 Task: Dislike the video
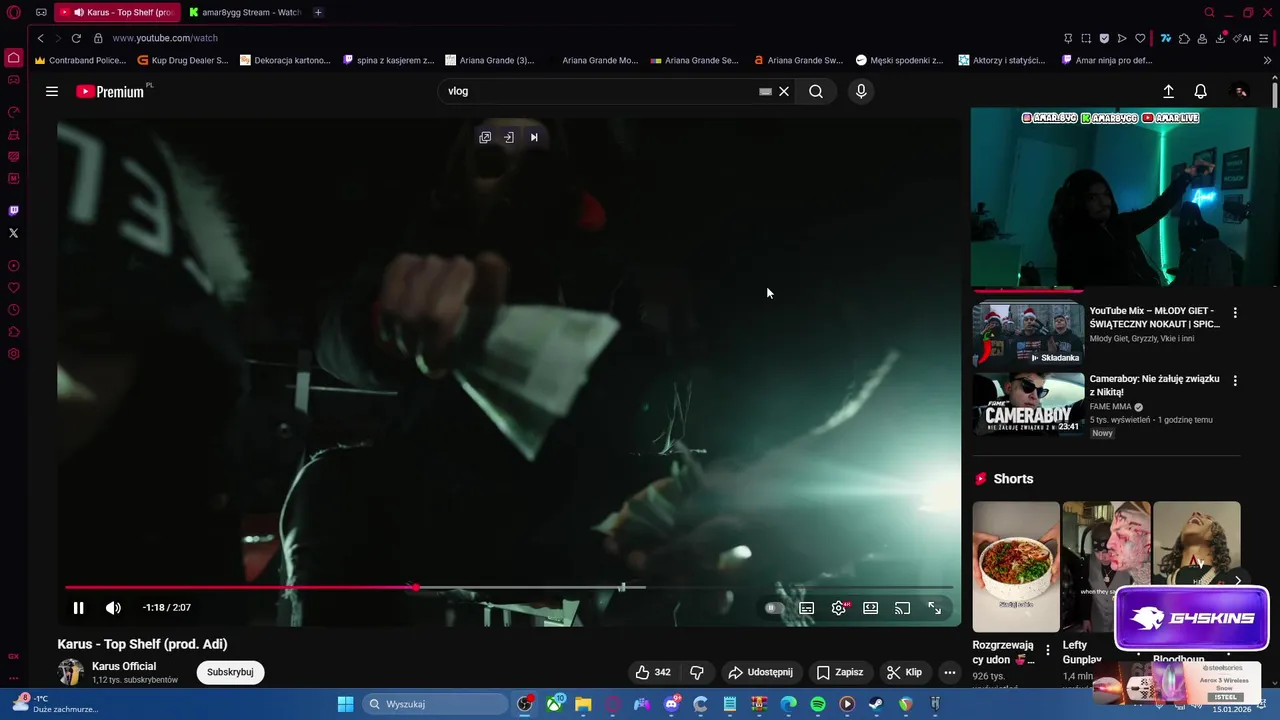click(x=697, y=672)
